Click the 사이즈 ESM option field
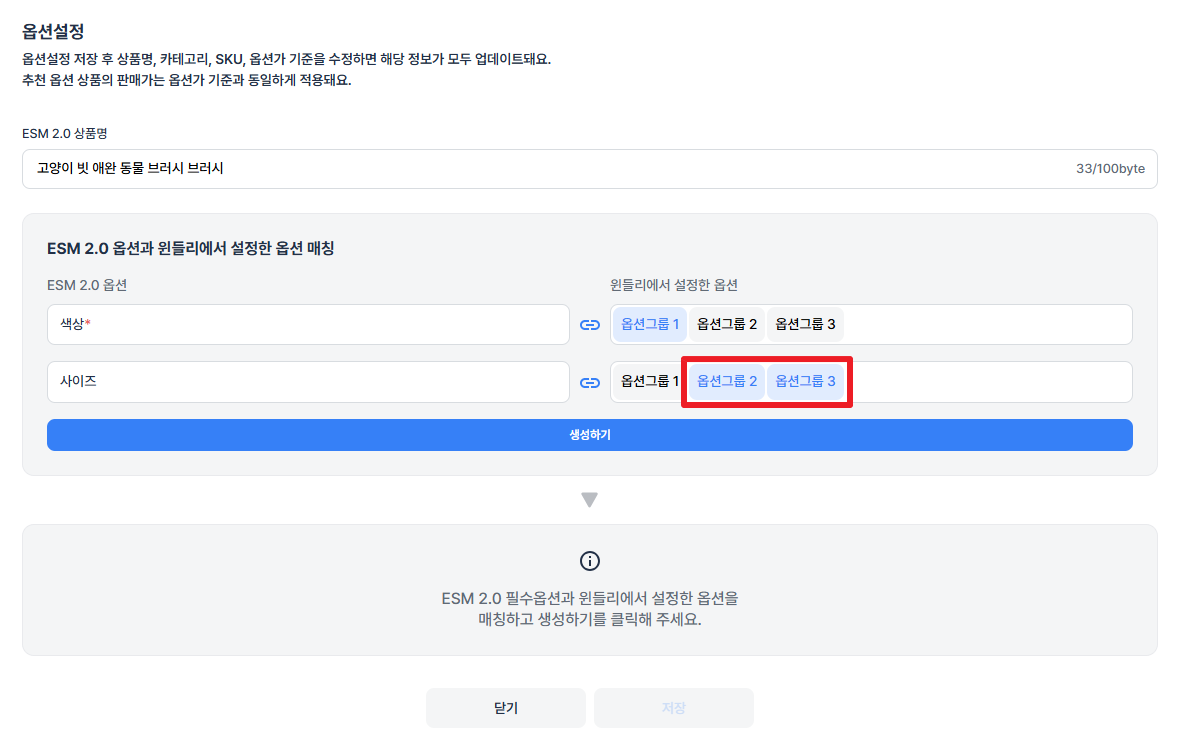This screenshot has width=1179, height=748. tap(308, 382)
